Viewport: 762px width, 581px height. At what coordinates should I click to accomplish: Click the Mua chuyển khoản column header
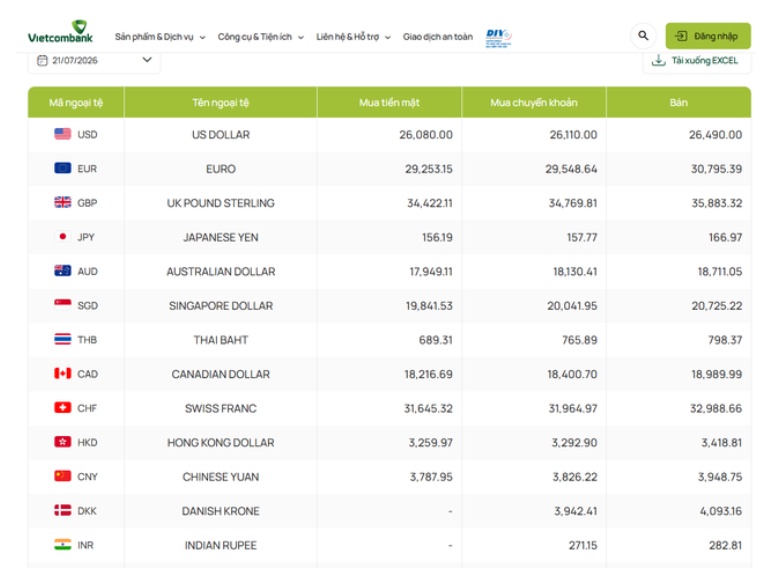534,103
